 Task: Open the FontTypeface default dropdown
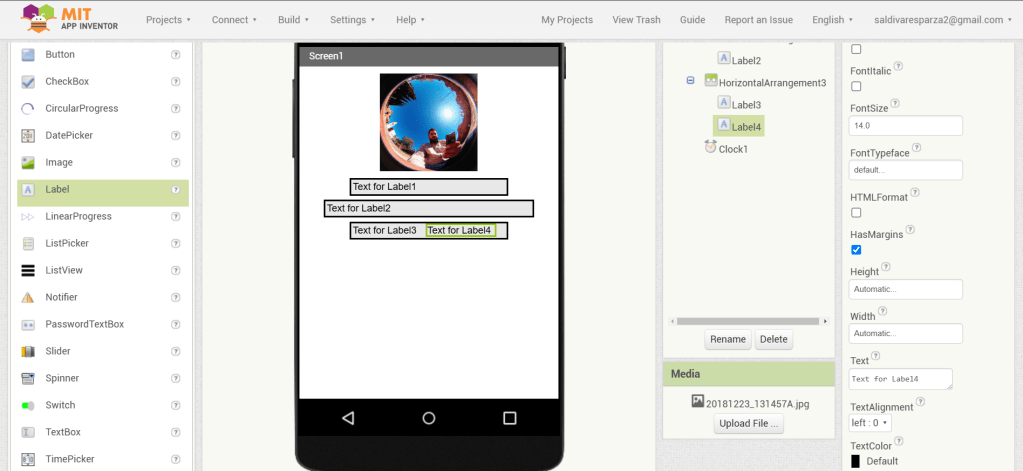point(905,170)
